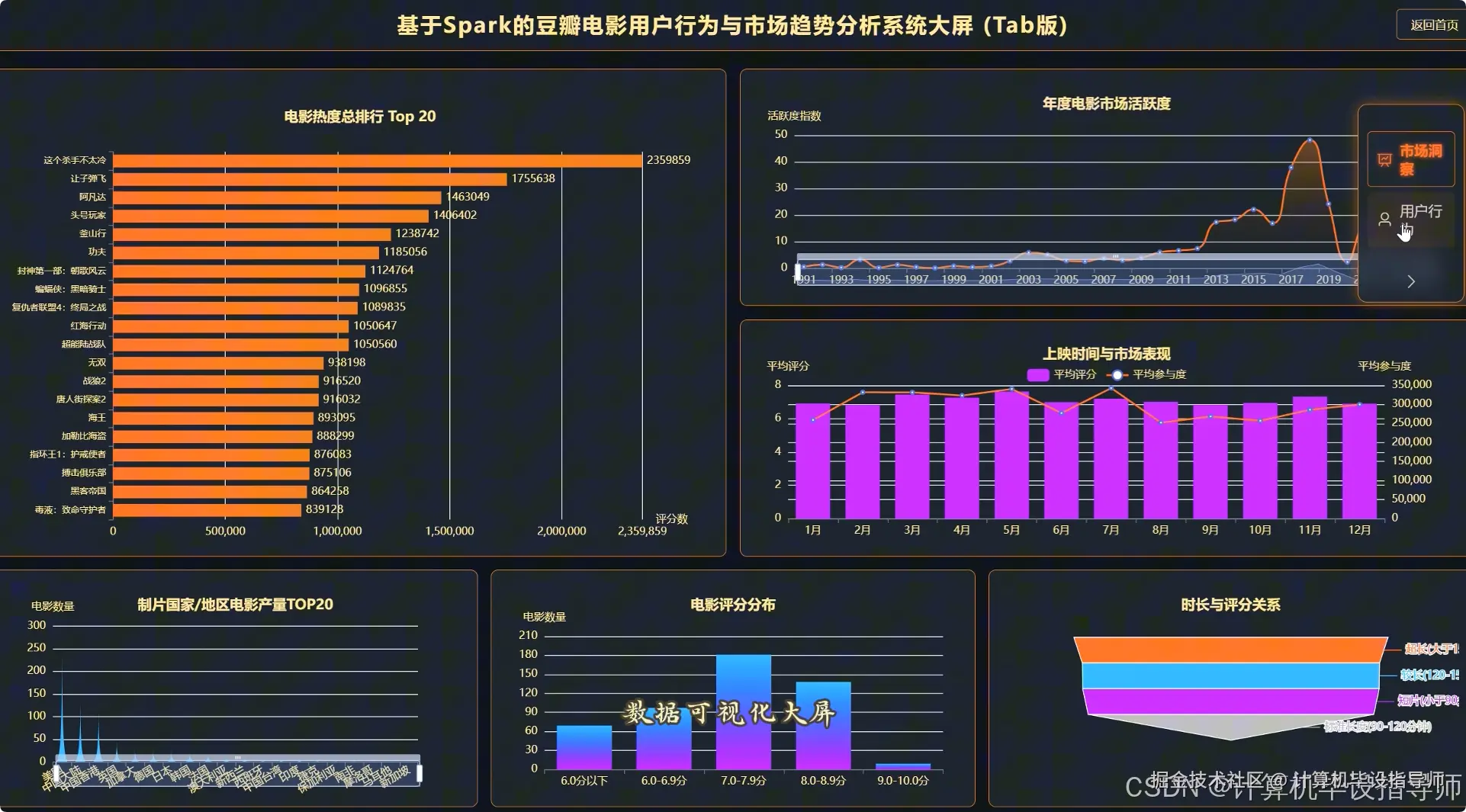Click the dashboard main title text
The width and height of the screenshot is (1466, 812).
coord(731,25)
